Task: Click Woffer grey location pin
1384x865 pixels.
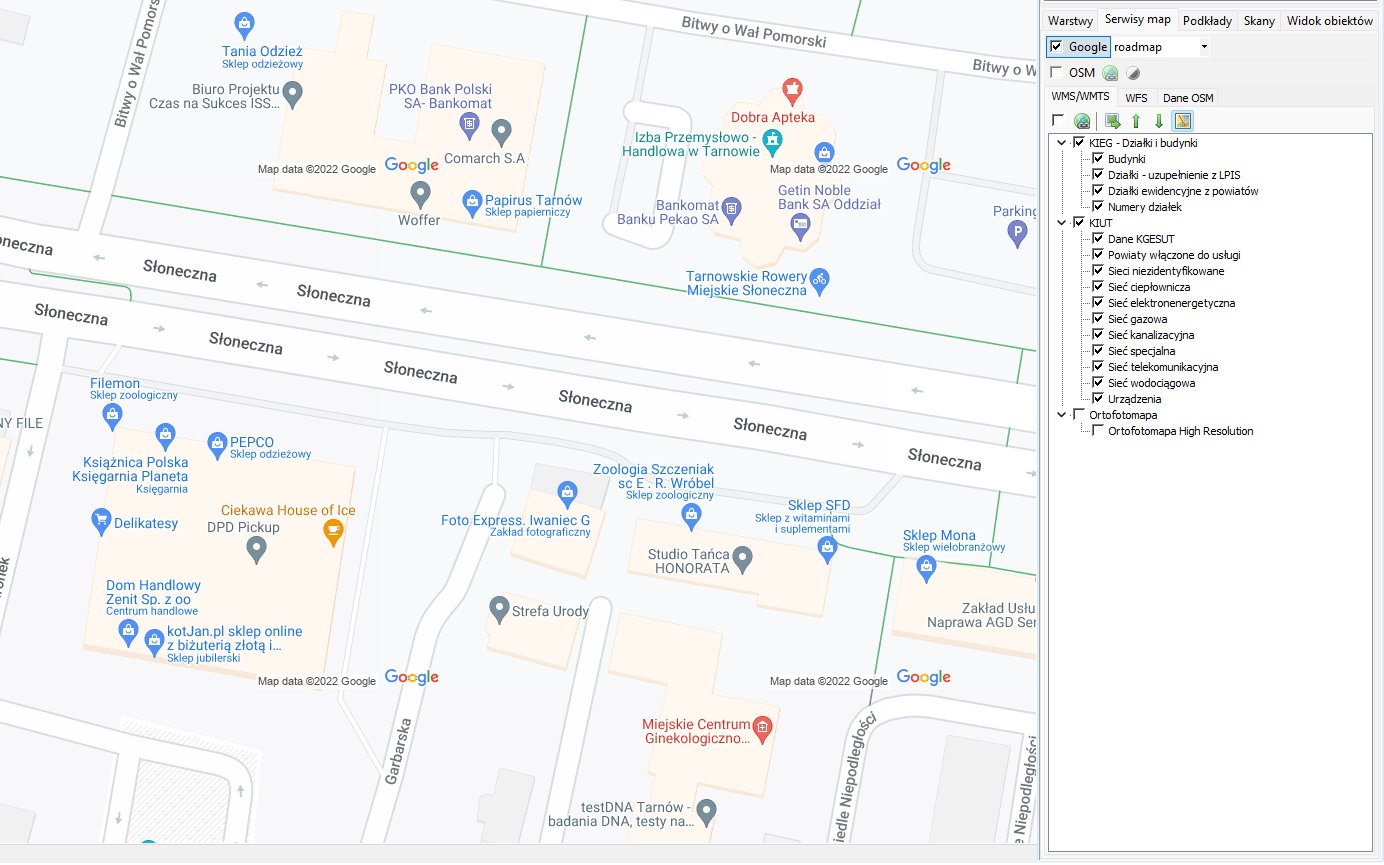Action: [x=420, y=193]
